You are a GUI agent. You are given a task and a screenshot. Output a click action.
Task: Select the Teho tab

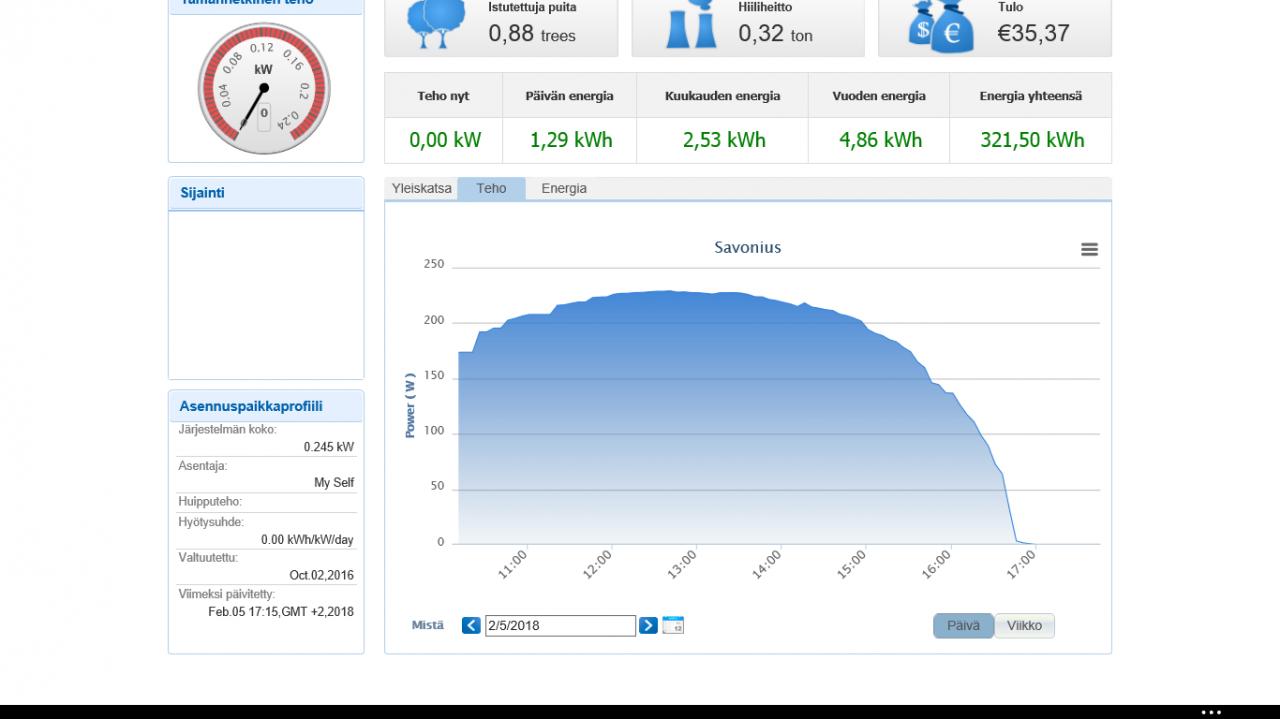[491, 188]
